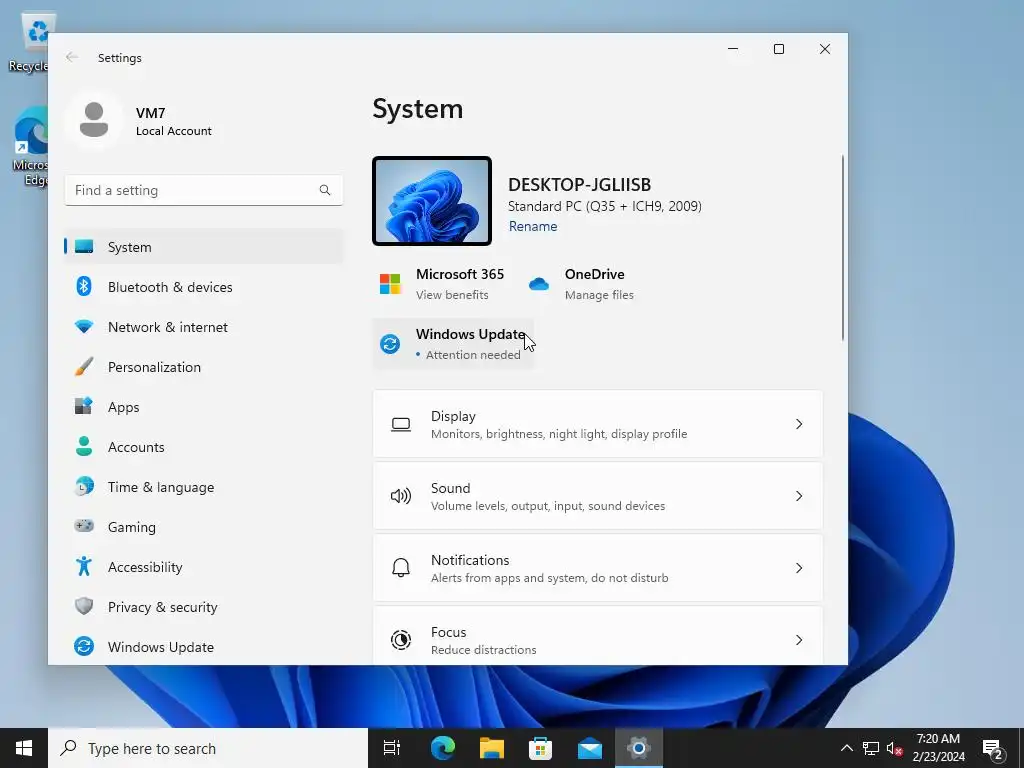Open Network & internet category

point(203,327)
